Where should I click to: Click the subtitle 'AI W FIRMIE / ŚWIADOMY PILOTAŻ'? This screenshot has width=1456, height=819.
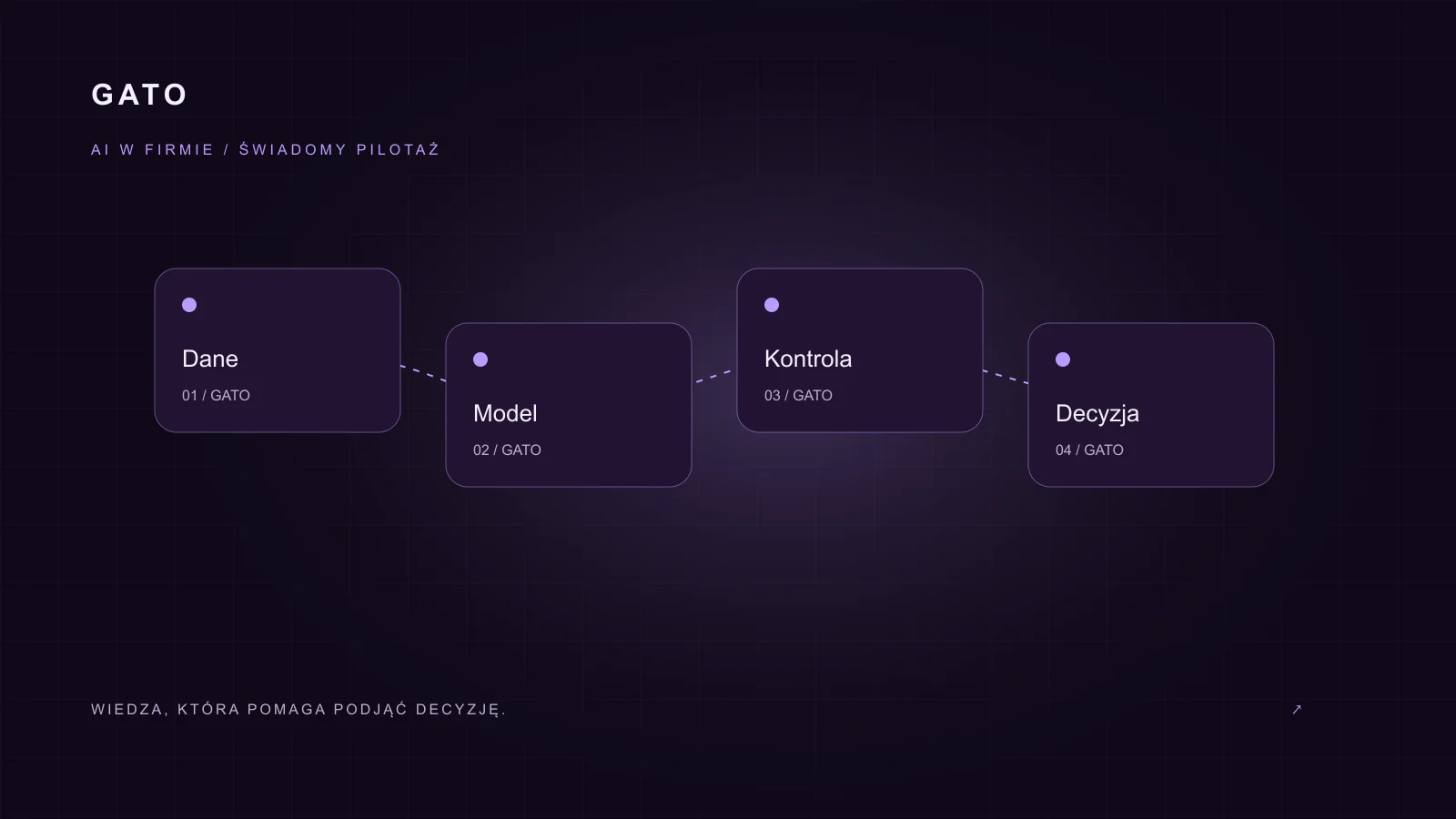click(x=265, y=149)
